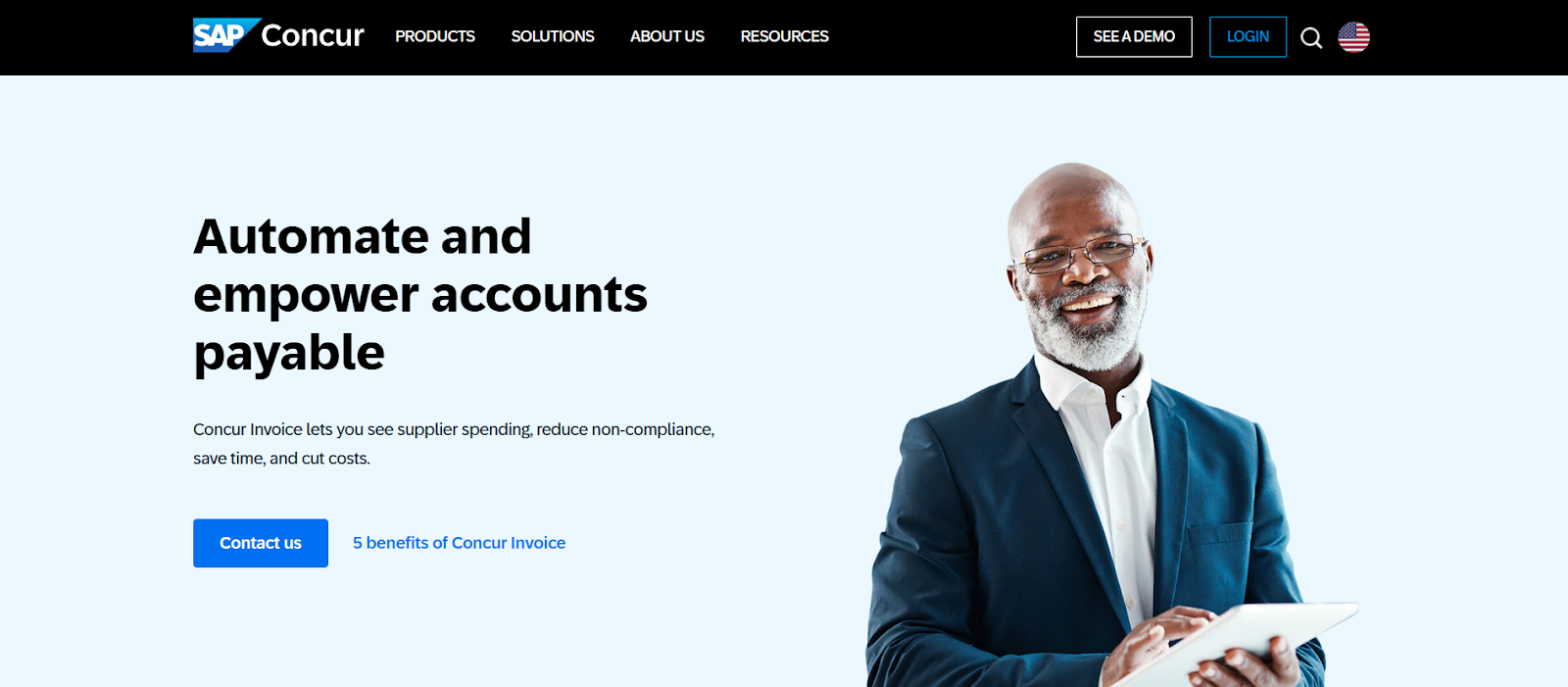1568x687 pixels.
Task: Click the phrase save time, and cut costs
Action: [x=281, y=458]
